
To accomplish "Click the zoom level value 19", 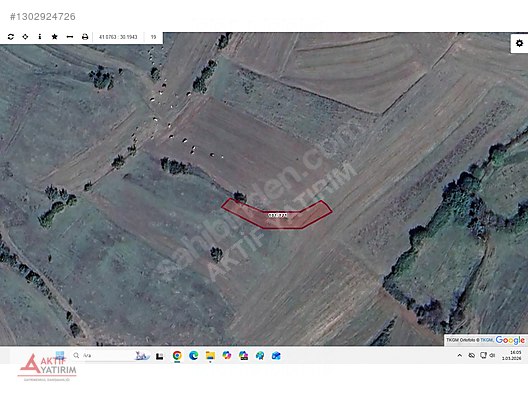I will coord(154,37).
